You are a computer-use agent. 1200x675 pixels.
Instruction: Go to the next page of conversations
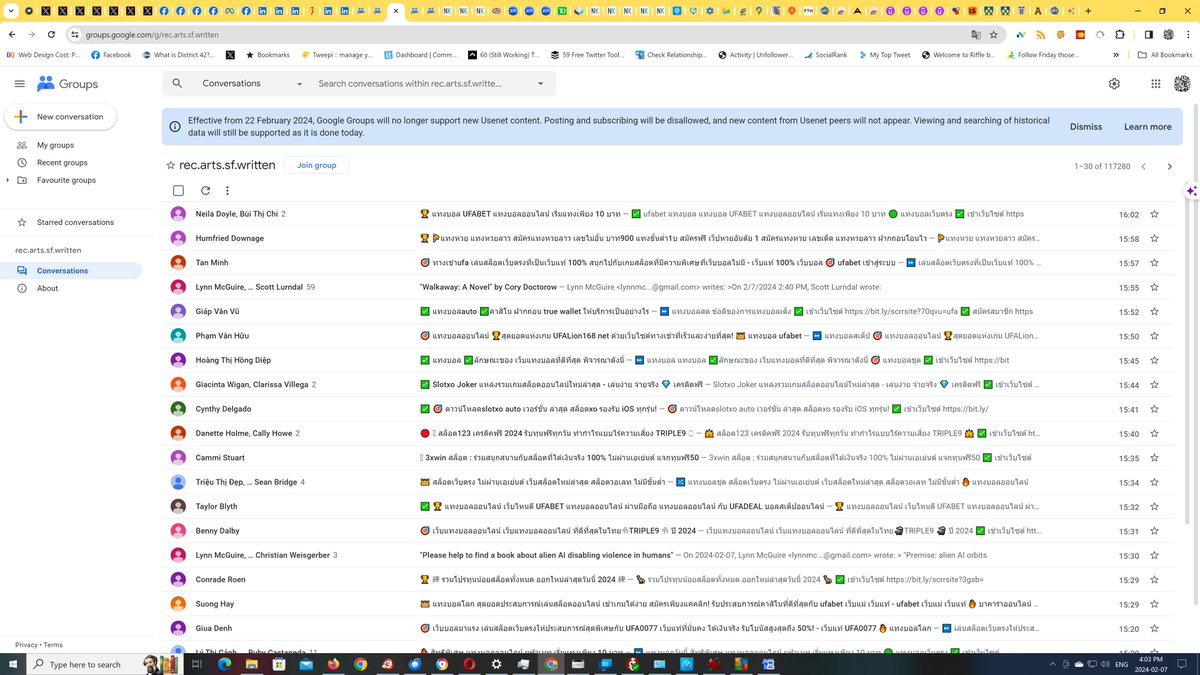(1169, 166)
